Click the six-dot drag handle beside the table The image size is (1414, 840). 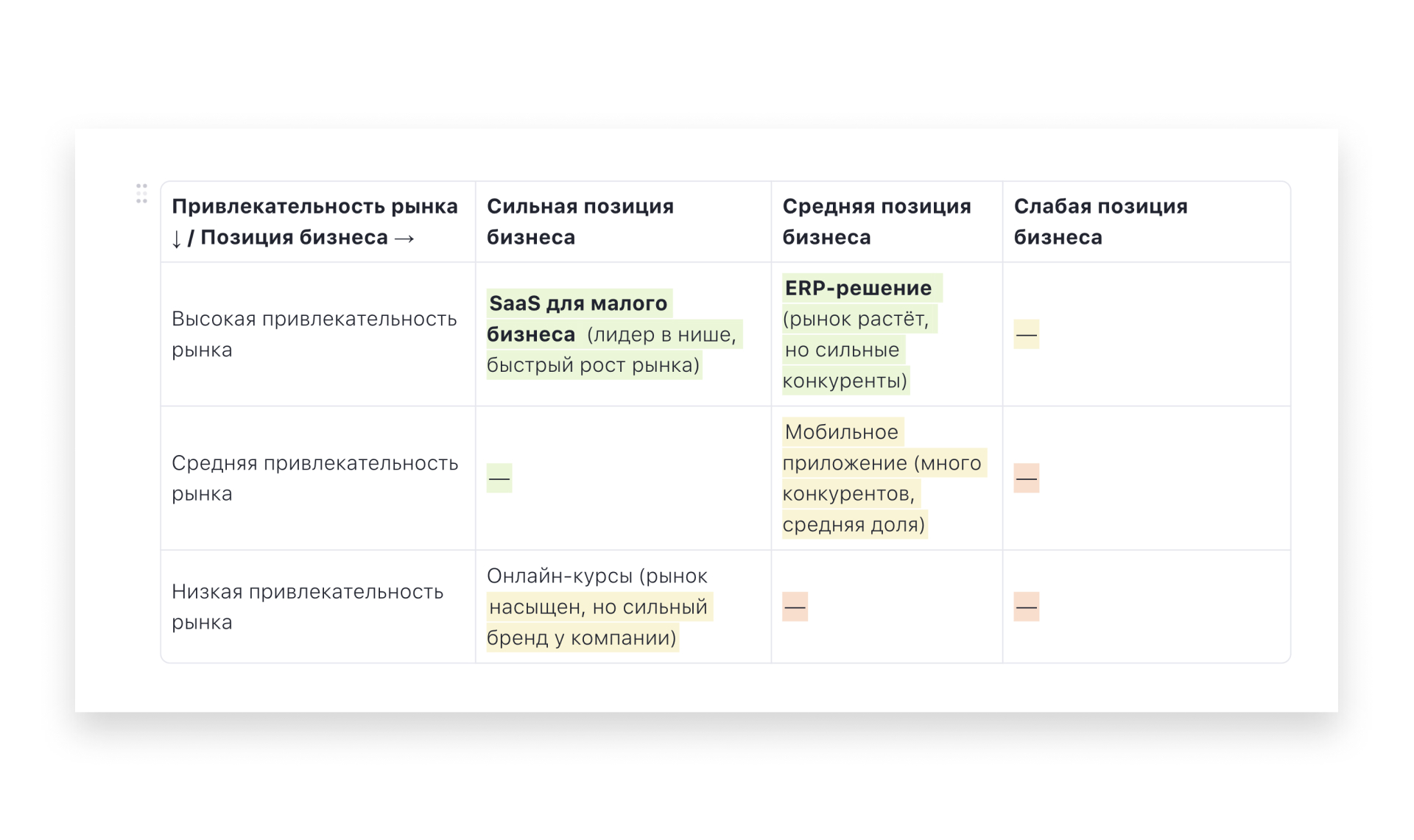coord(141,194)
